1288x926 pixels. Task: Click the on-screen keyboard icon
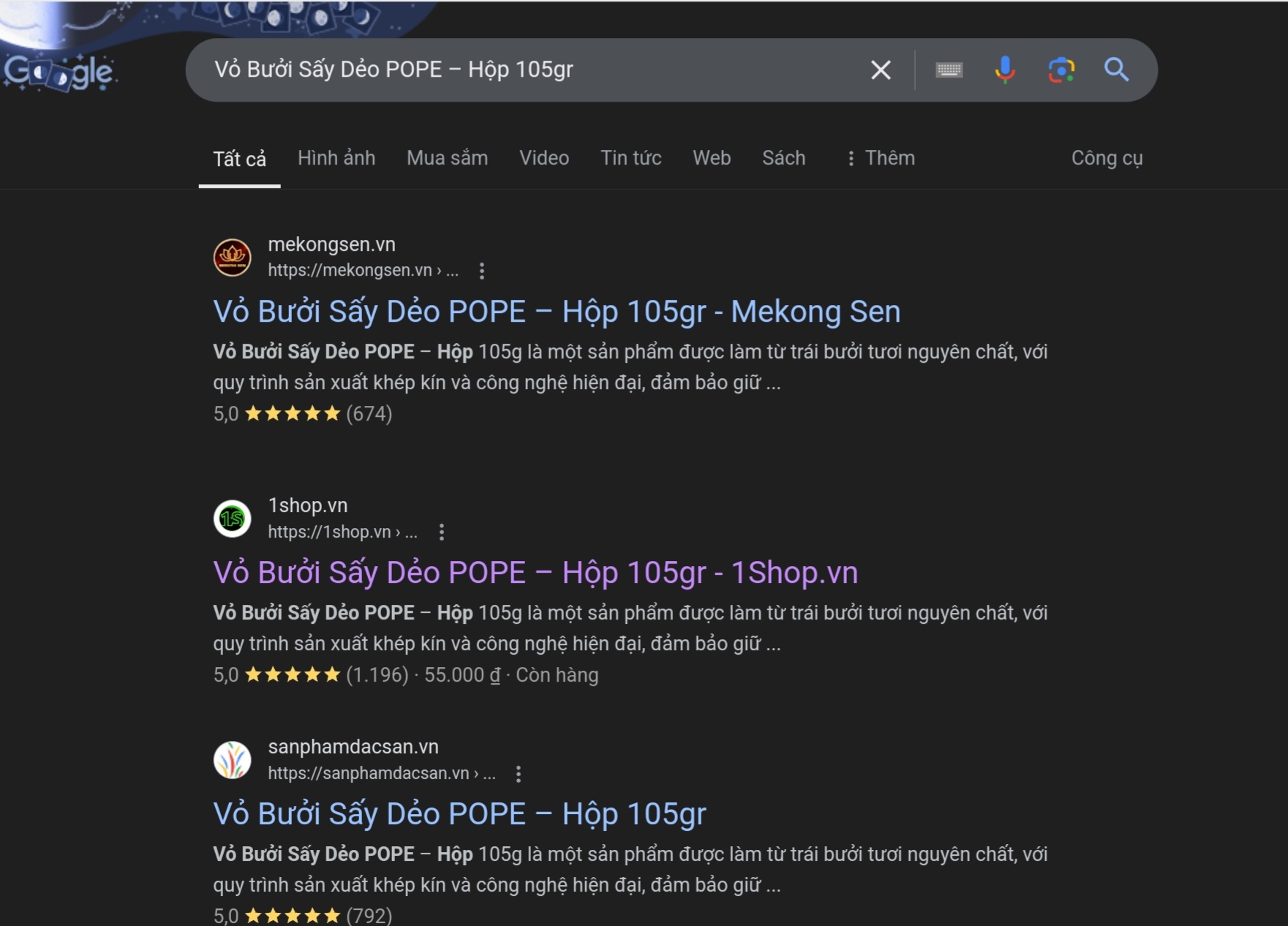[x=949, y=69]
